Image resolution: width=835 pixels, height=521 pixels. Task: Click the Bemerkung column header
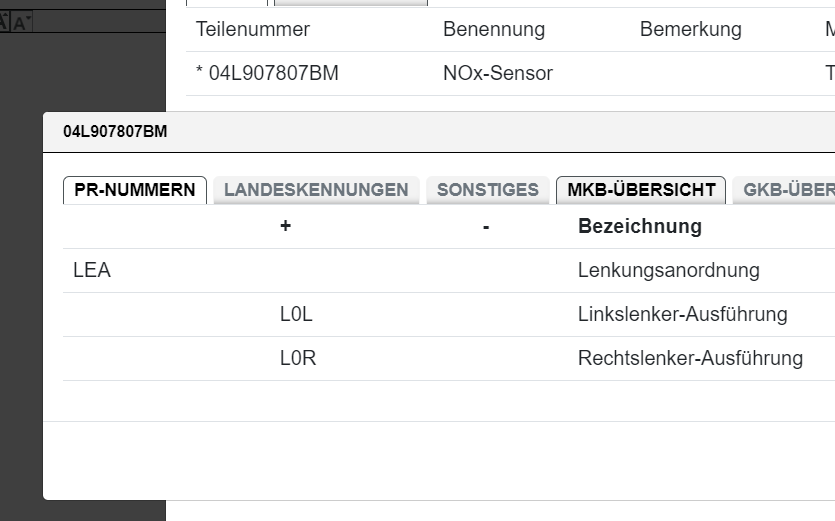[x=690, y=29]
